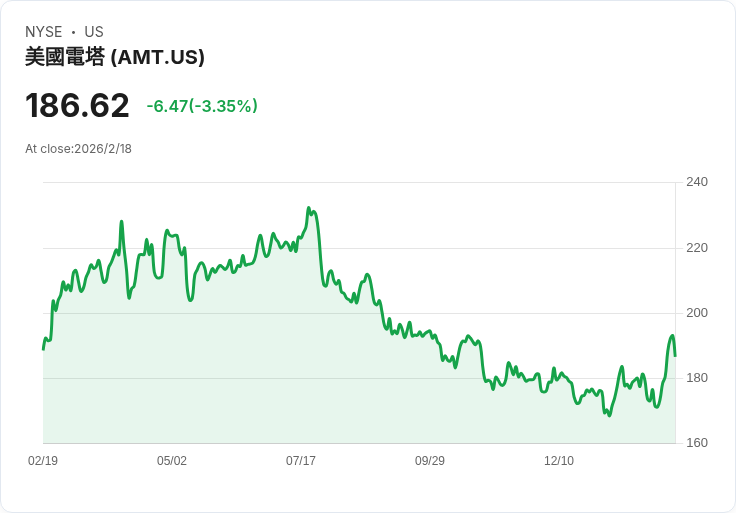Click the 200 y-axis price label

pos(697,313)
